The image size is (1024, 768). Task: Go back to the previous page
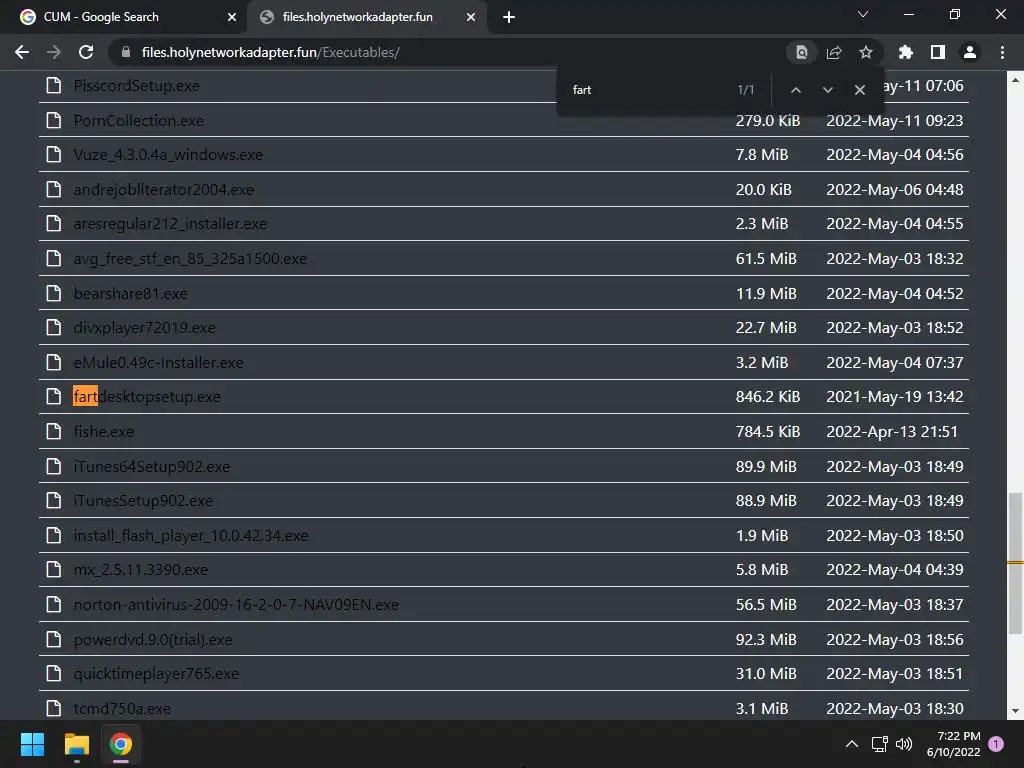tap(22, 52)
